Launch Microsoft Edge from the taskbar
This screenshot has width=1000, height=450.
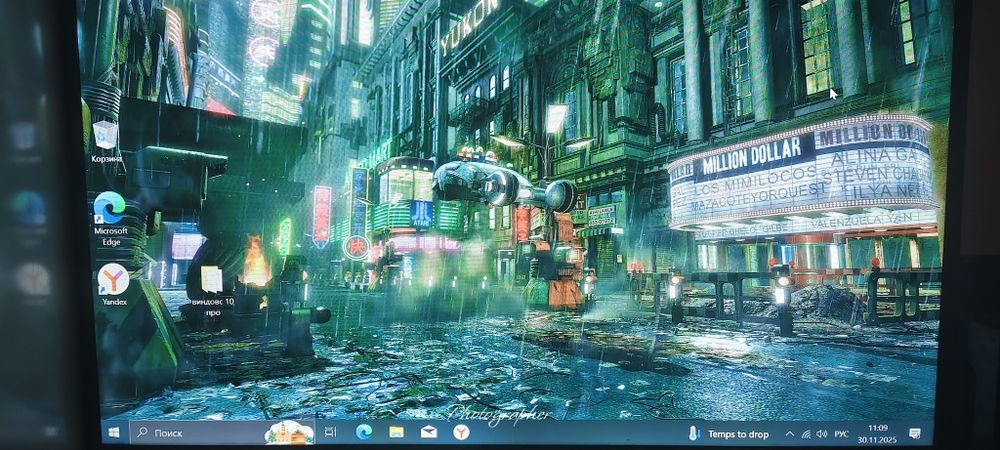click(364, 432)
